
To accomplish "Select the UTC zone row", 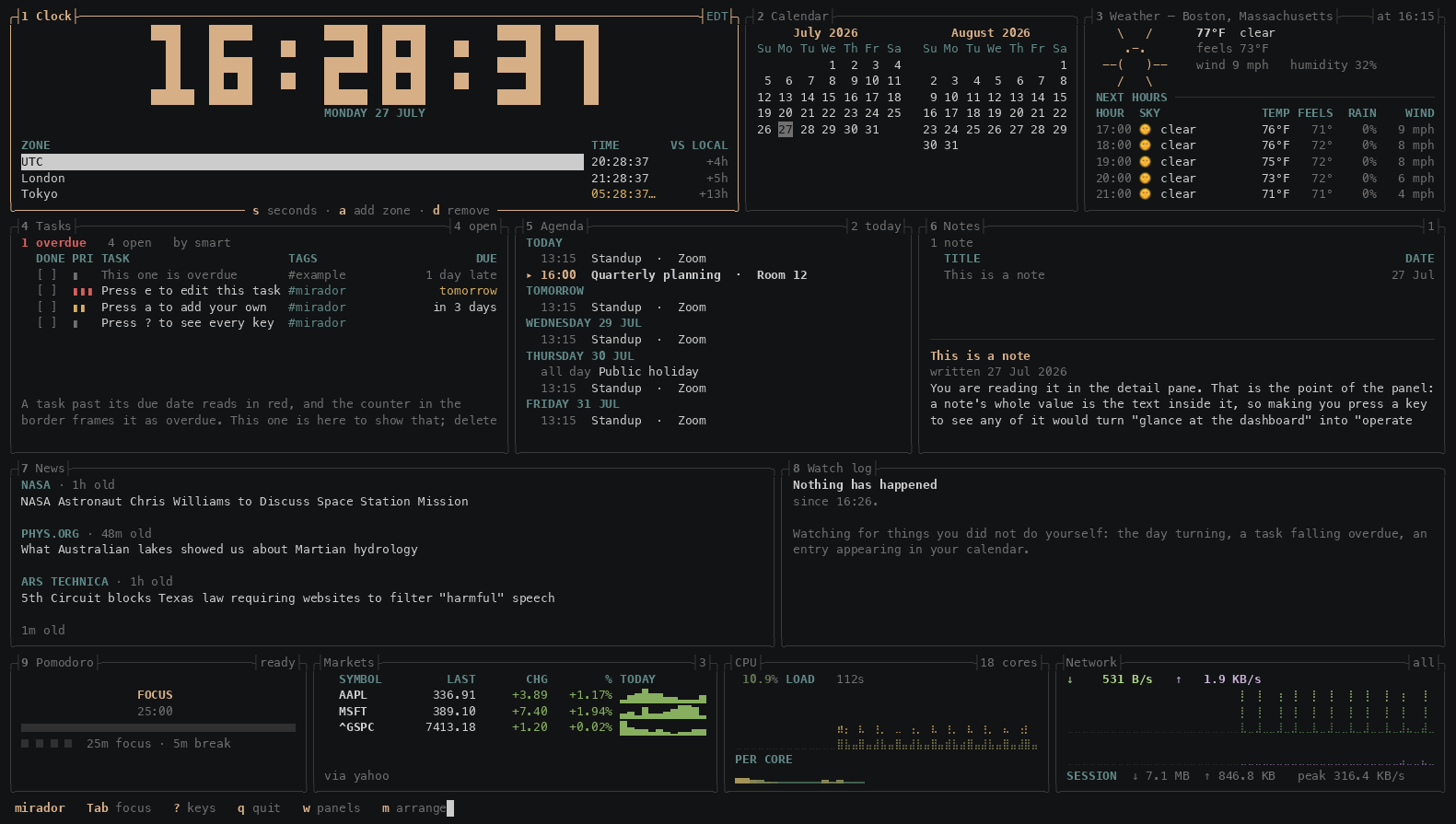I will [x=375, y=162].
